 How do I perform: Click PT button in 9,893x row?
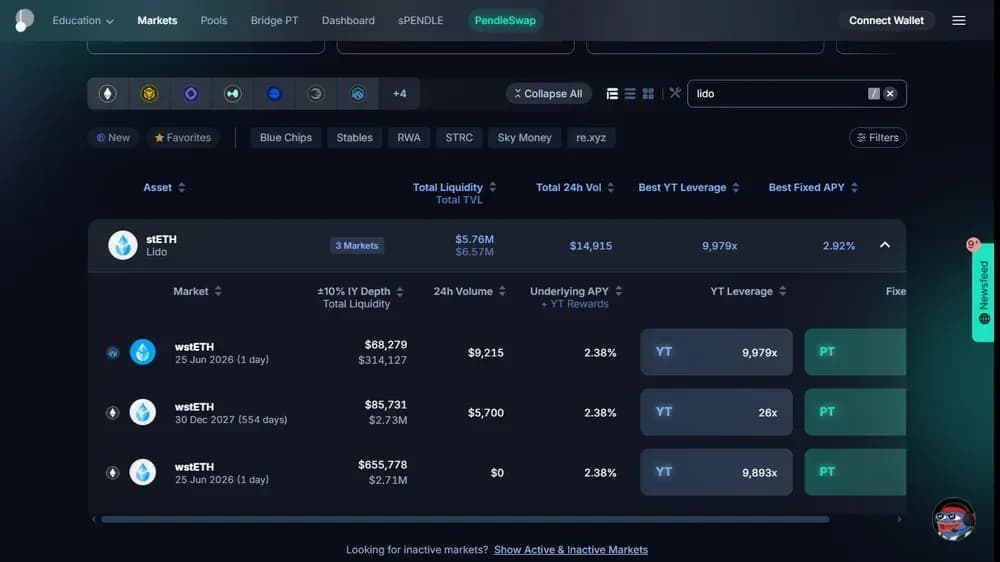tap(855, 472)
